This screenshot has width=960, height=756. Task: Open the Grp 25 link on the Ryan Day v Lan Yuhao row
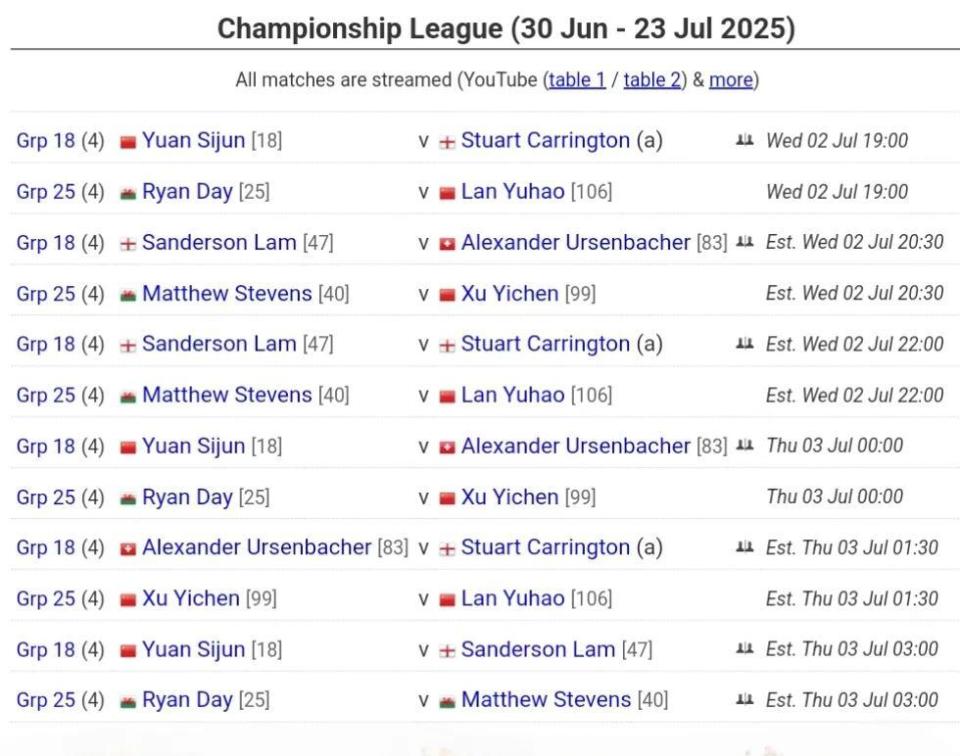point(46,192)
